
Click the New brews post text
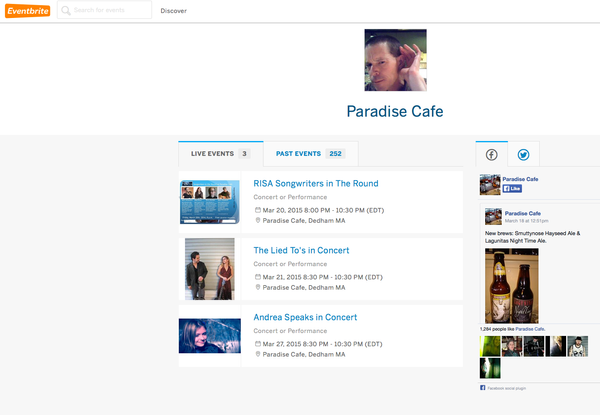533,237
